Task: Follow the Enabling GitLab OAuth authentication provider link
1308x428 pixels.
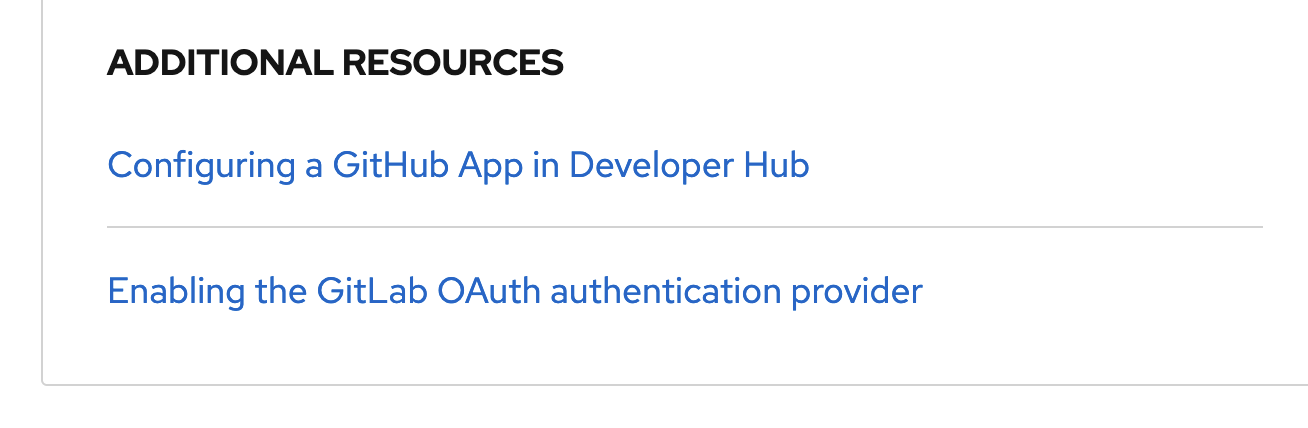Action: click(514, 291)
